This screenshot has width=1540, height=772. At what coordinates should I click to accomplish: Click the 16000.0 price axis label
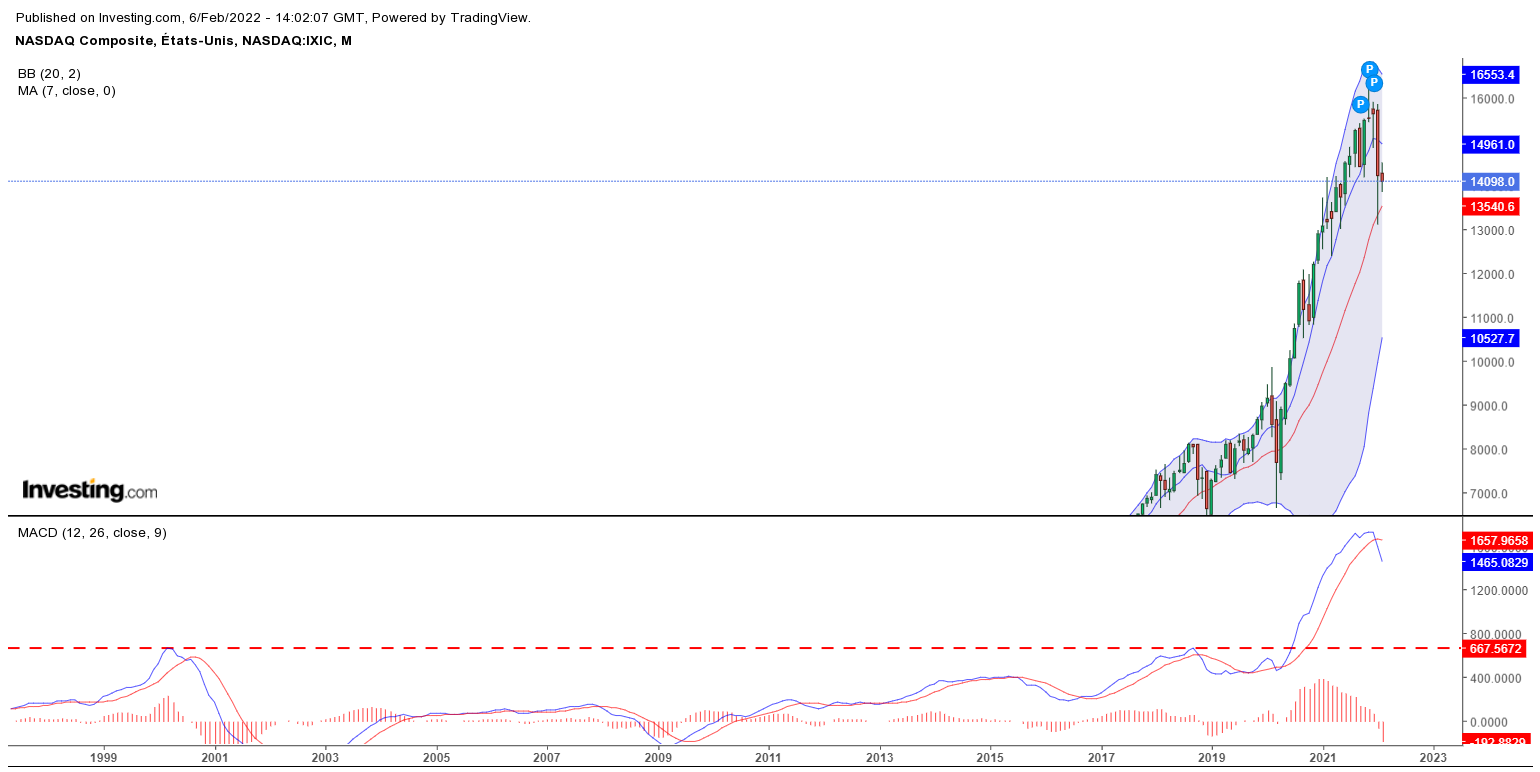pyautogui.click(x=1492, y=99)
